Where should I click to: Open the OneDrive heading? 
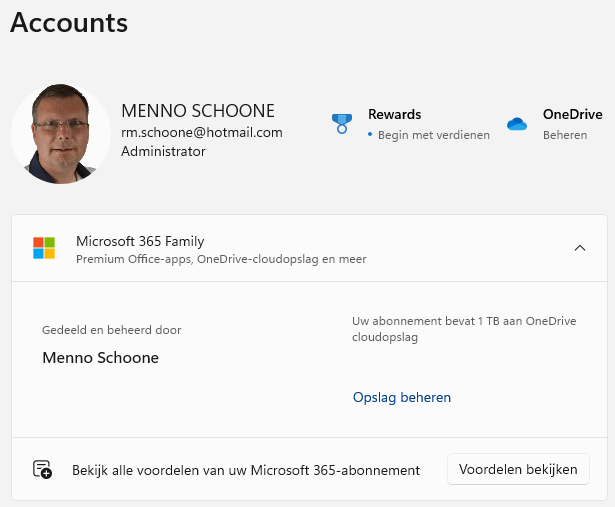(x=572, y=114)
